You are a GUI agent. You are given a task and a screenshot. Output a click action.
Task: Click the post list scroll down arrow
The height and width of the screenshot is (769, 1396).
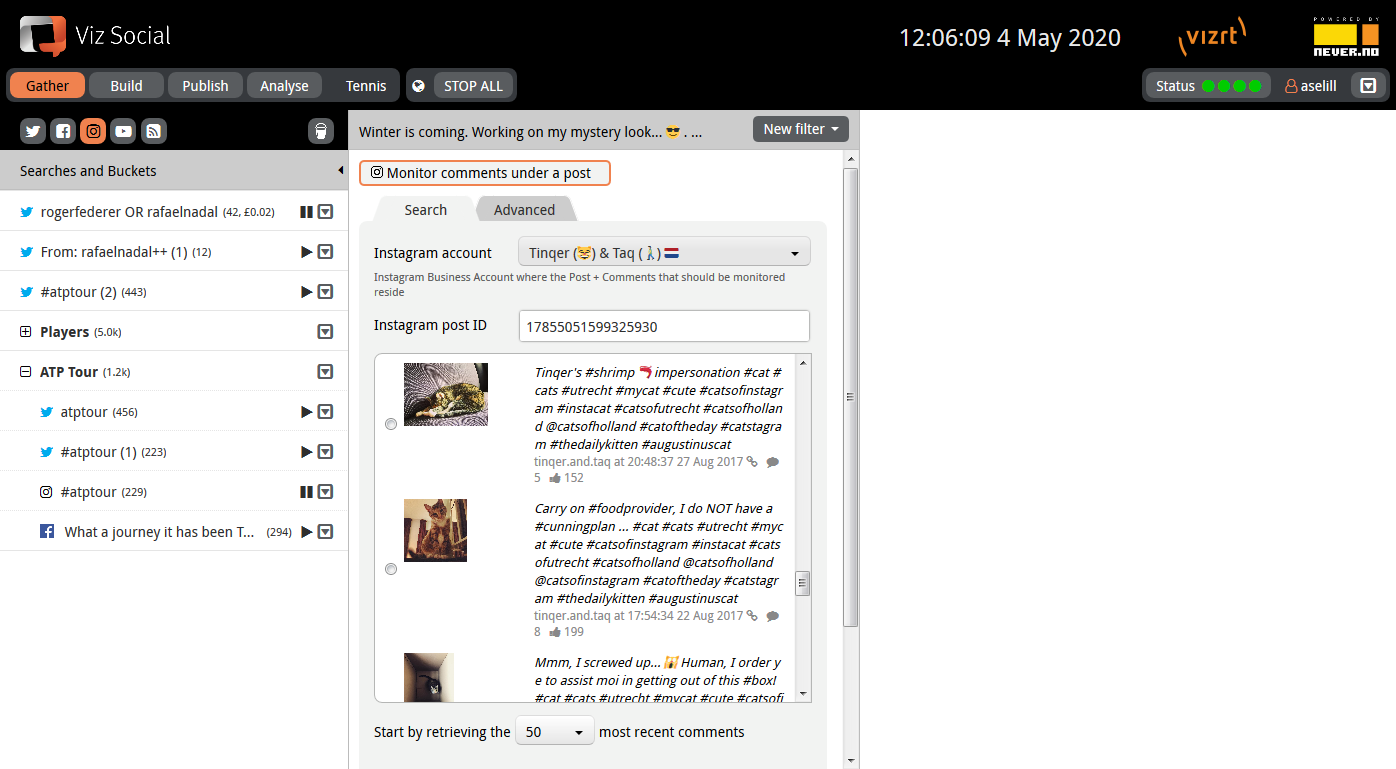tap(802, 693)
